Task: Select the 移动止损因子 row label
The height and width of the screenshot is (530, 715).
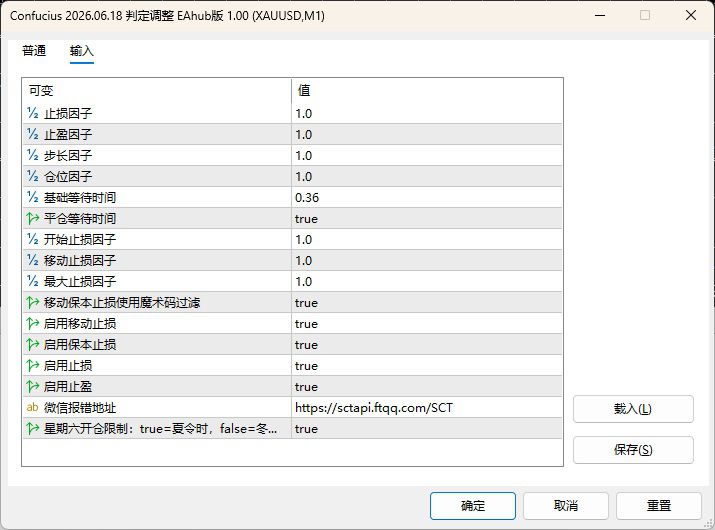Action: (80, 260)
